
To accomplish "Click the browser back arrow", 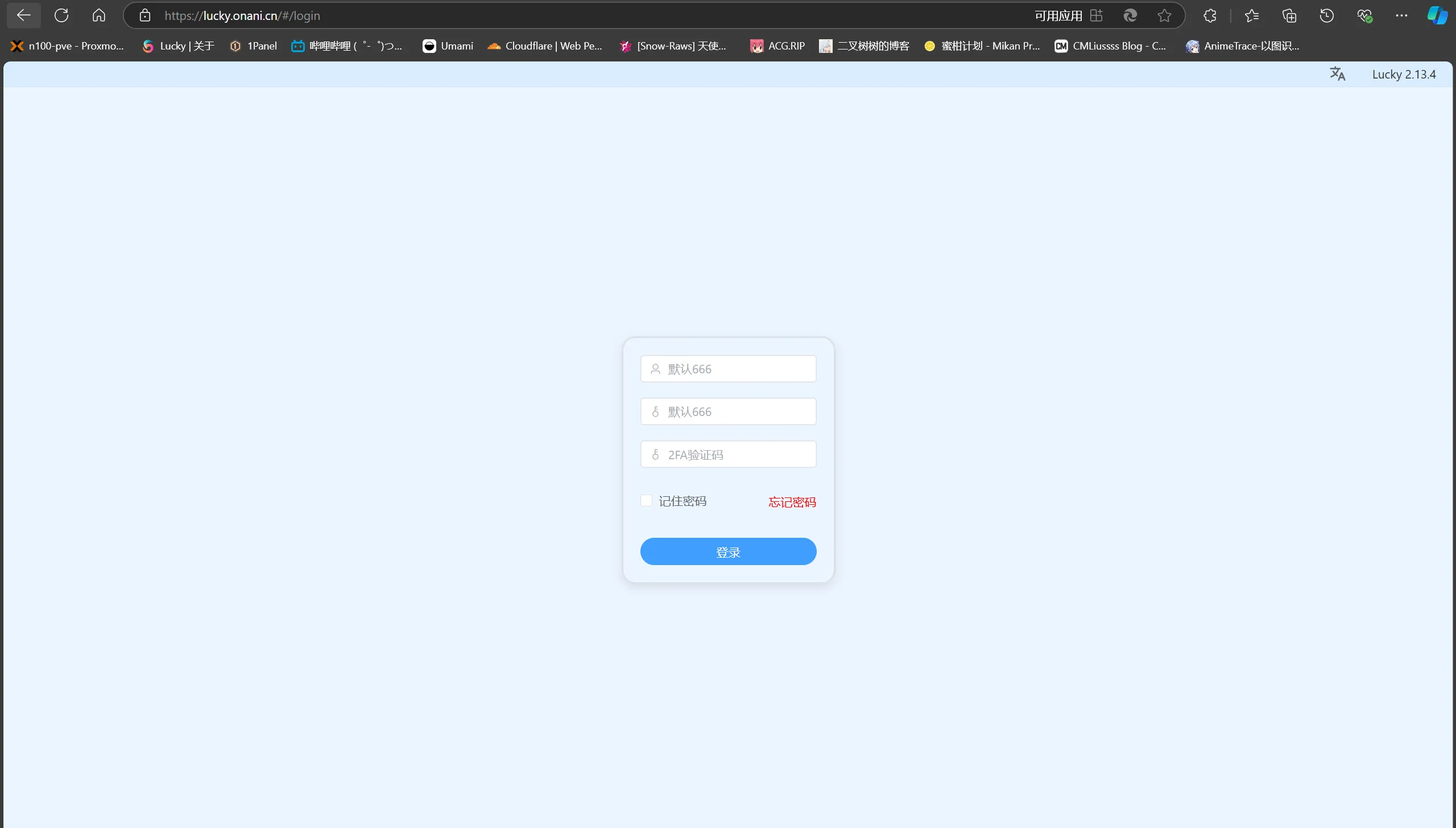I will 23,15.
